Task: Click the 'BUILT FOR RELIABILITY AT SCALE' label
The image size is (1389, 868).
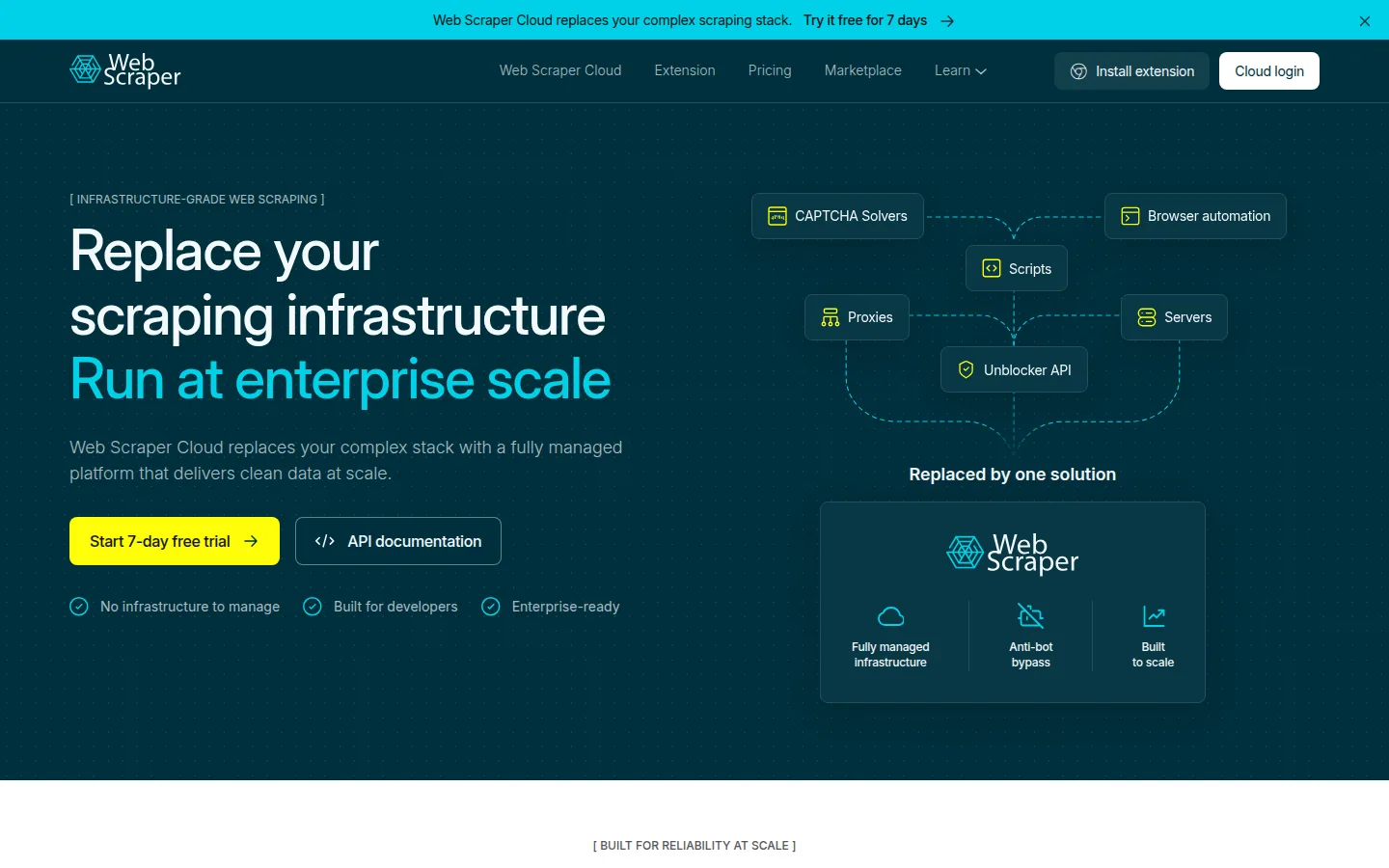Action: tap(694, 846)
